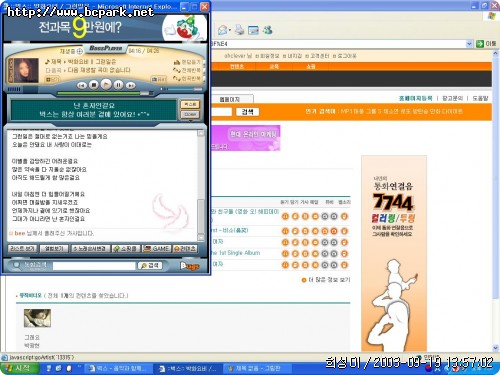The image size is (500, 375).
Task: Toggle 한곡반복 repeat-one mode
Action: point(187,78)
